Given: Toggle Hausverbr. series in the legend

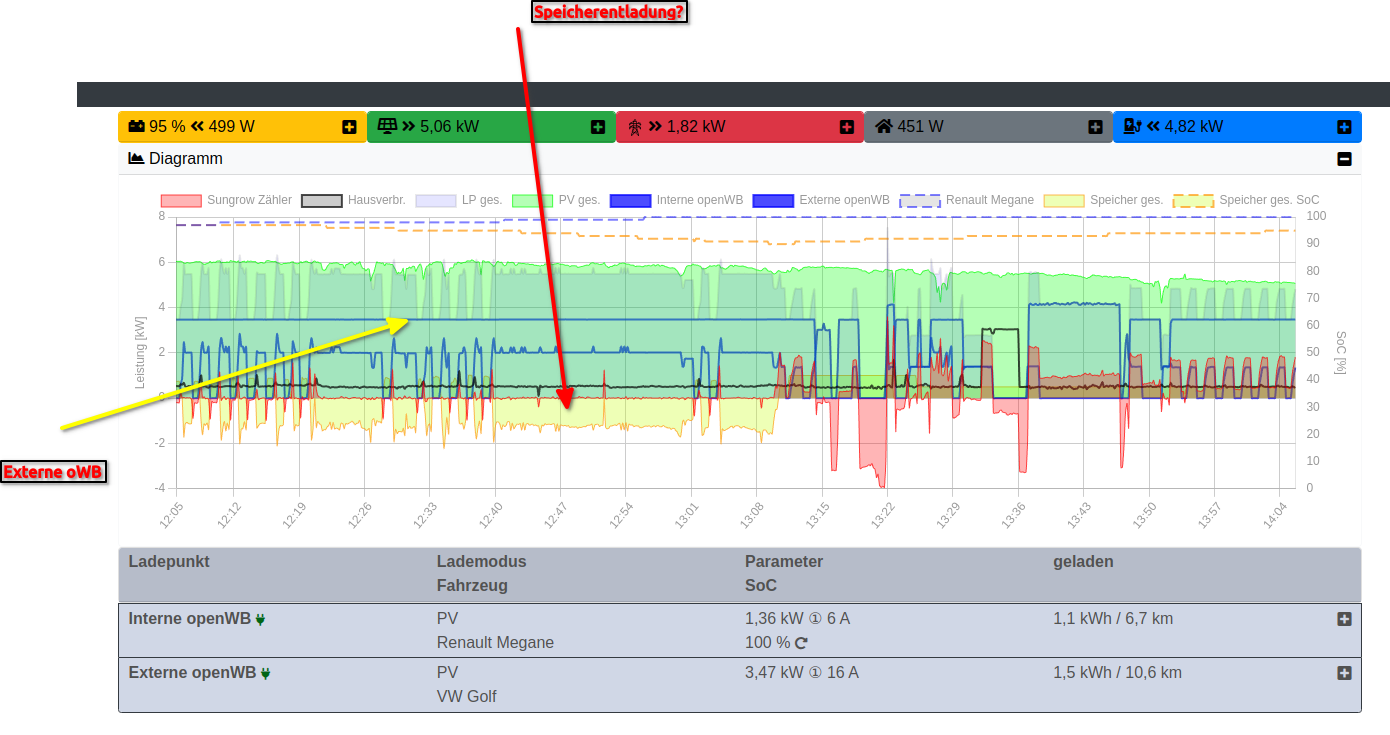Looking at the screenshot, I should pyautogui.click(x=353, y=200).
